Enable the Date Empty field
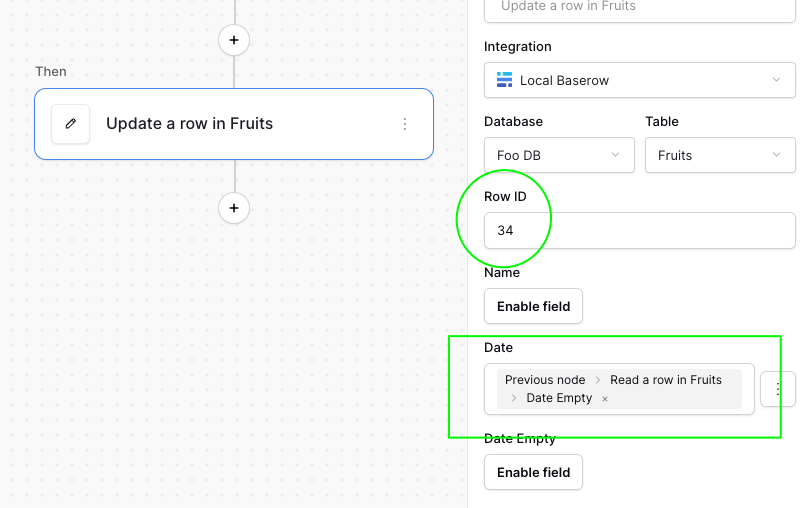 tap(533, 472)
